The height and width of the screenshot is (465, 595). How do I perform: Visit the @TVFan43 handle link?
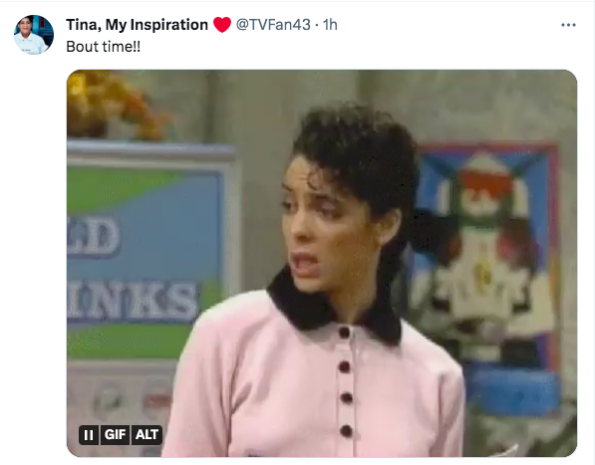[x=273, y=25]
